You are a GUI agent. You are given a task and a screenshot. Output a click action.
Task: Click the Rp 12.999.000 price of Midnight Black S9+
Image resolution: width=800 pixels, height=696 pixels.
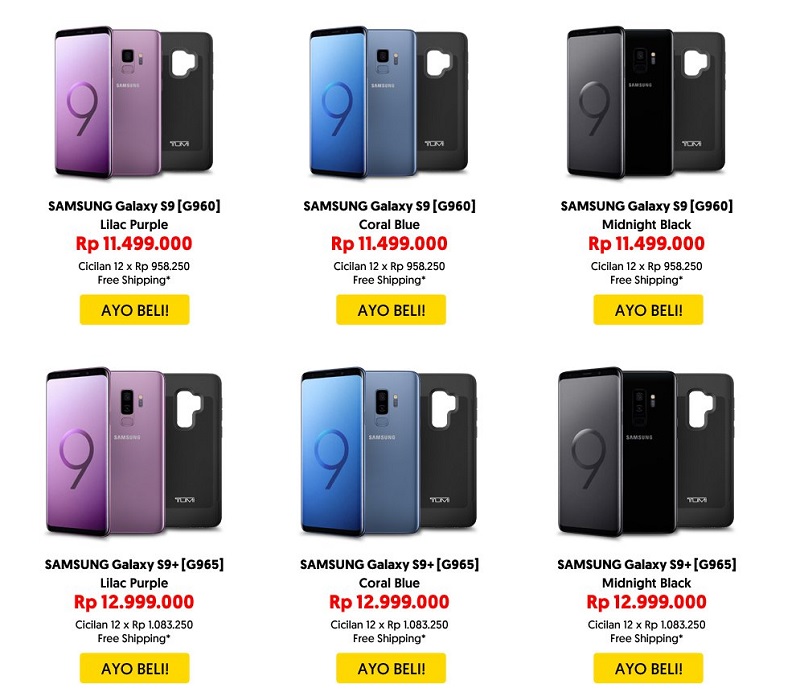tap(646, 602)
